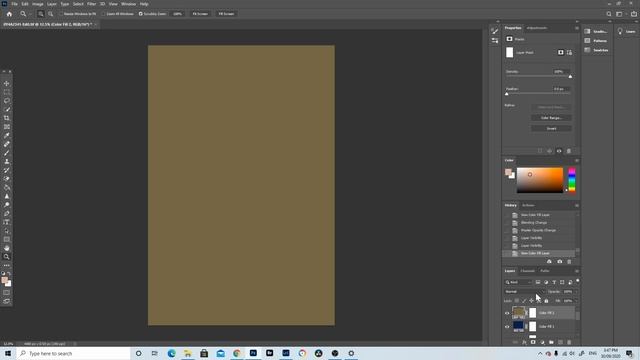
Task: Open the Brush Settings collapsed panel icon
Action: [x=495, y=31]
